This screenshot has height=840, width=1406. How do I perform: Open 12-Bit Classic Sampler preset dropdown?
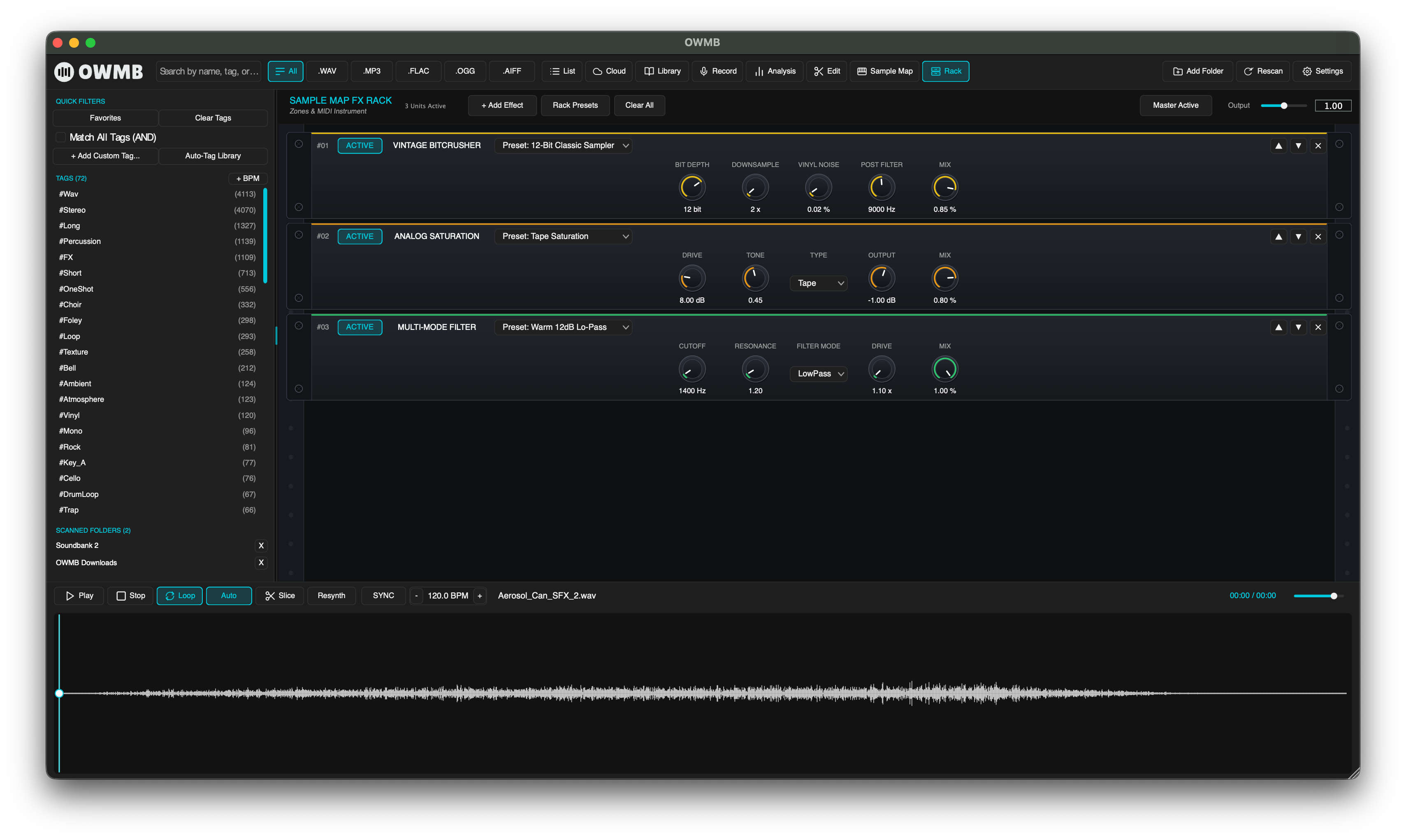(563, 146)
